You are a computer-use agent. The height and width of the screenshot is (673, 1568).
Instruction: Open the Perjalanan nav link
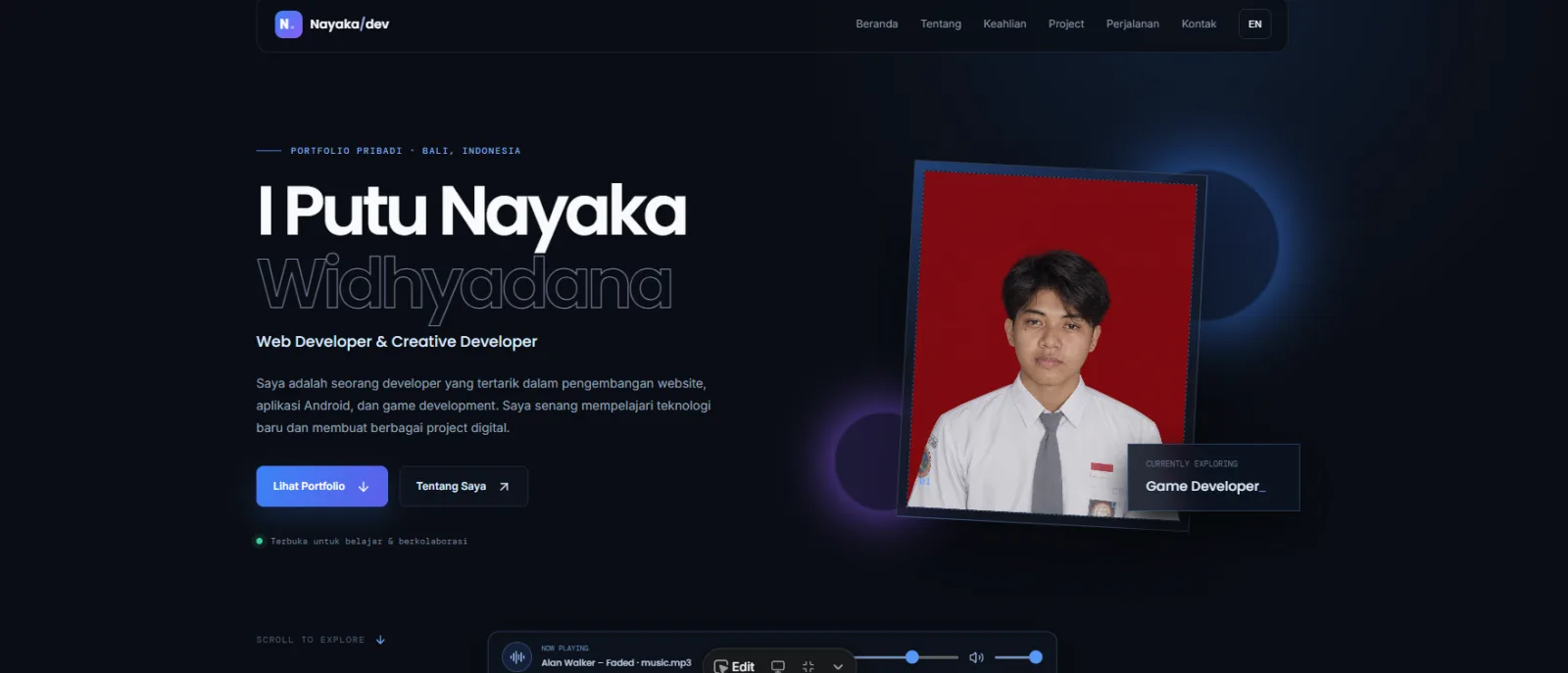tap(1133, 24)
